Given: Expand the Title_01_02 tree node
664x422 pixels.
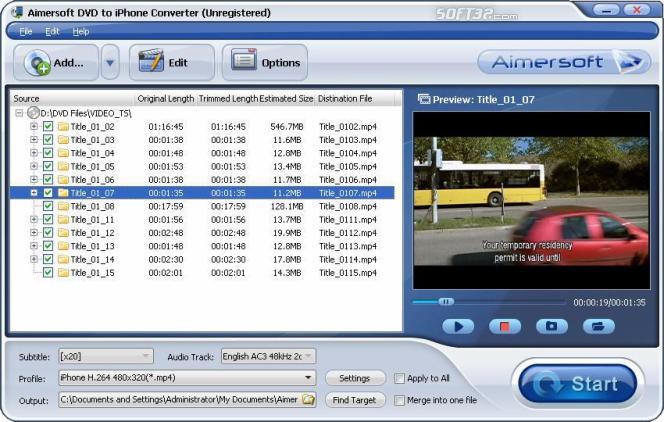Looking at the screenshot, I should (x=34, y=126).
